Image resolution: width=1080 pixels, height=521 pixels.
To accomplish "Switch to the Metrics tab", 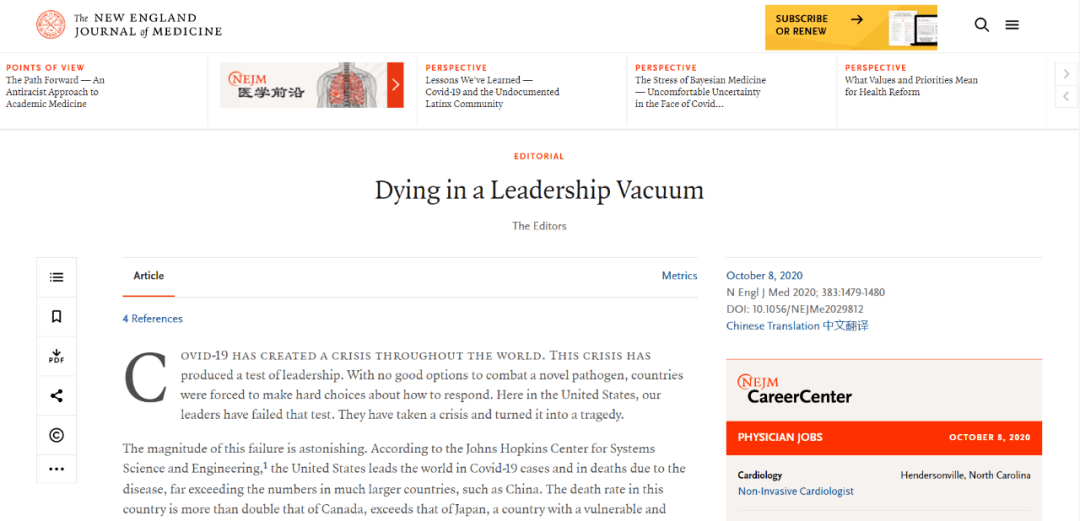I will coord(679,276).
